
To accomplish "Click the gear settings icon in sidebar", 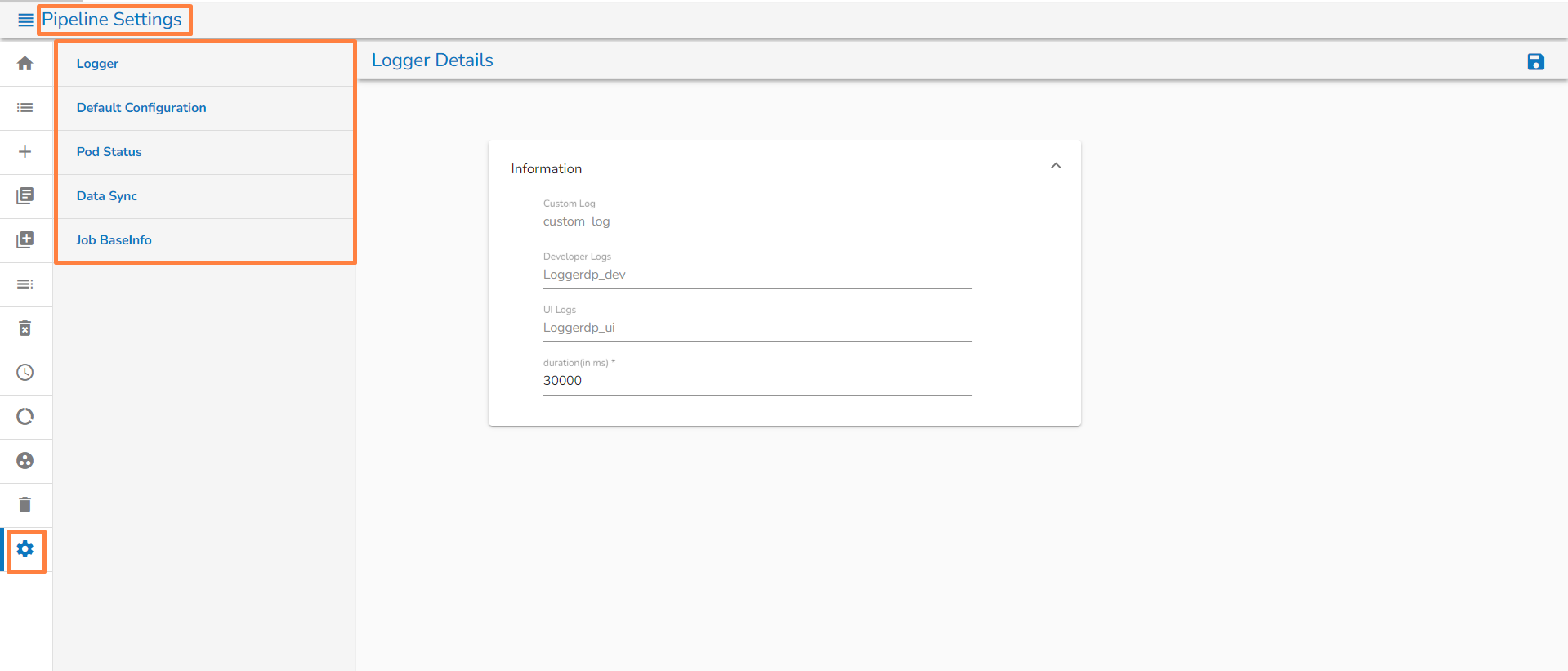I will [25, 549].
